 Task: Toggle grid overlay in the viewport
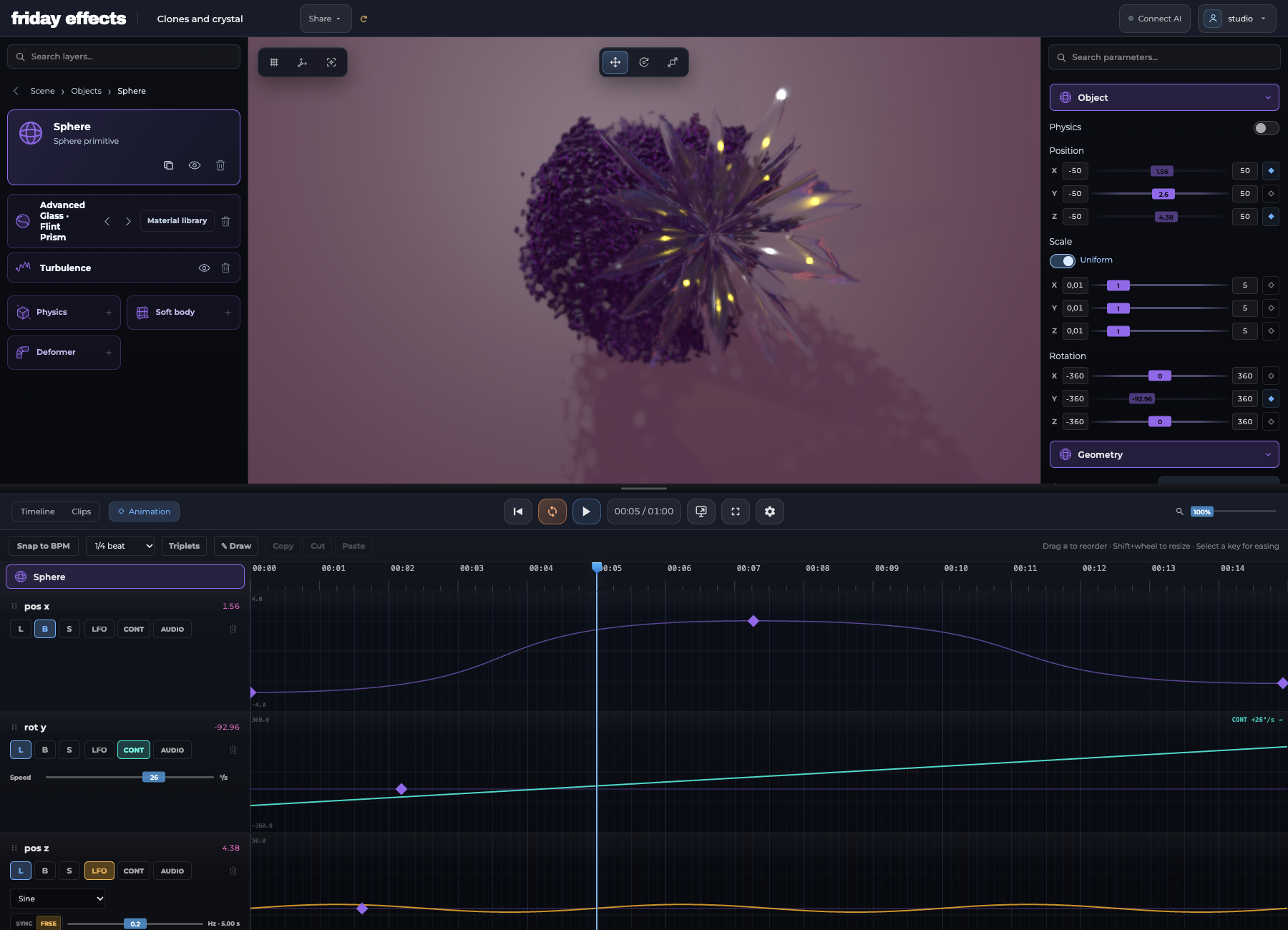(274, 62)
